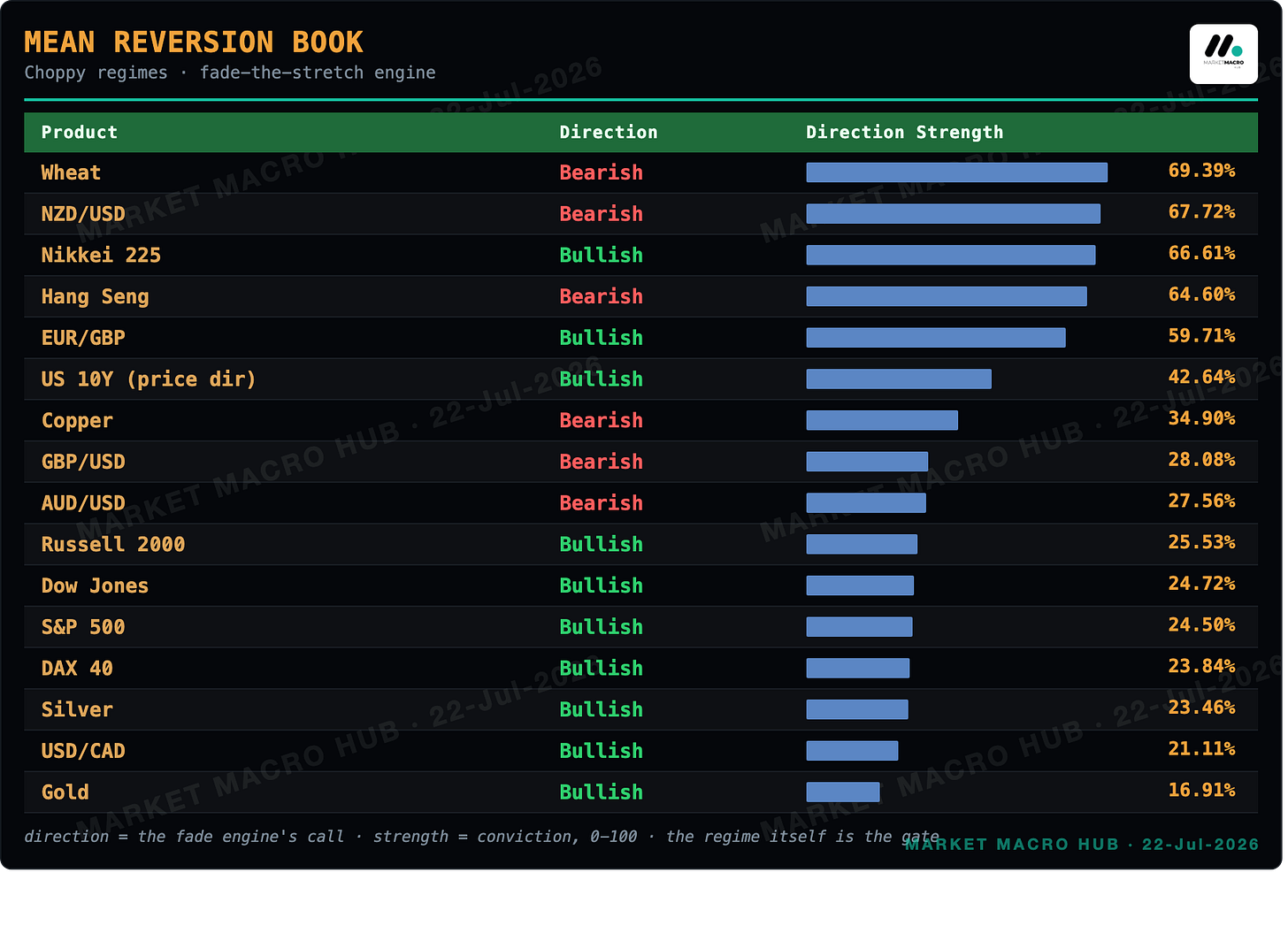Viewport: 1288px width, 926px height.
Task: Select the Russell 2000 product label
Action: (113, 545)
